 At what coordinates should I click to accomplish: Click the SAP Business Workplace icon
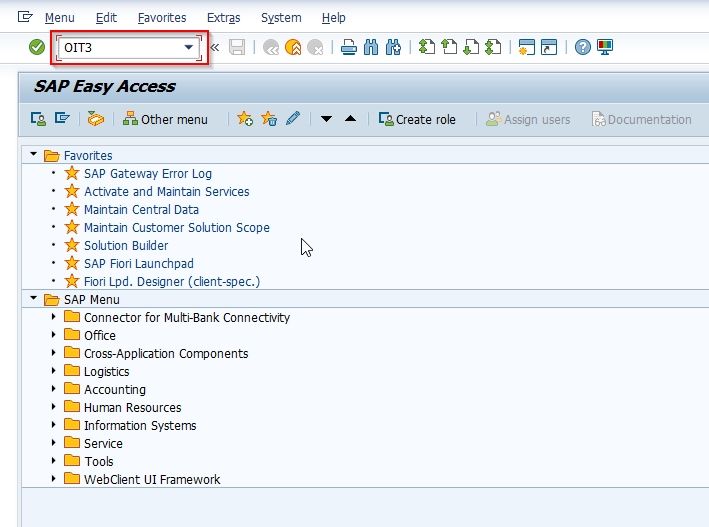click(x=95, y=119)
